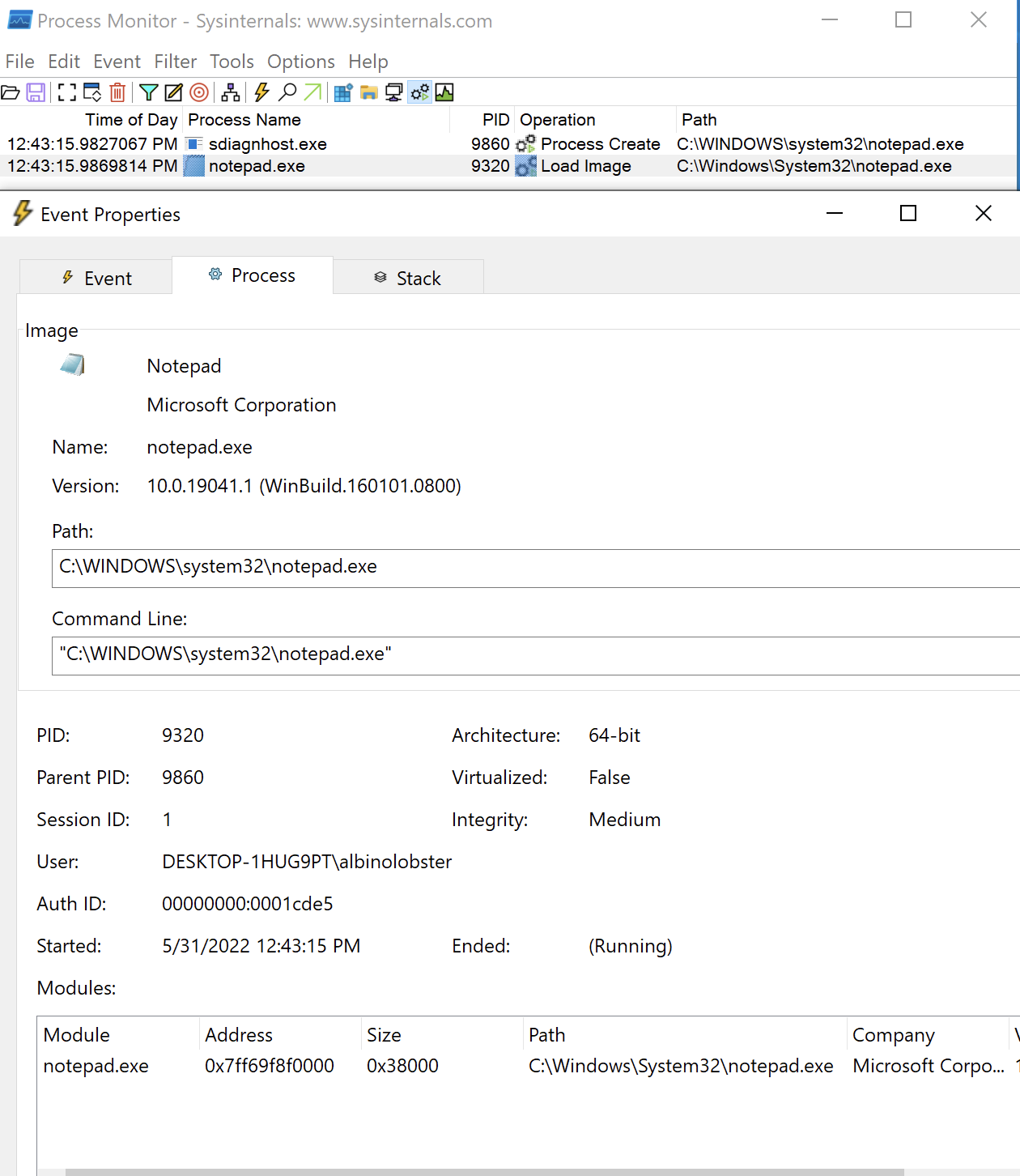Open the Highlight pencil icon

point(173,92)
